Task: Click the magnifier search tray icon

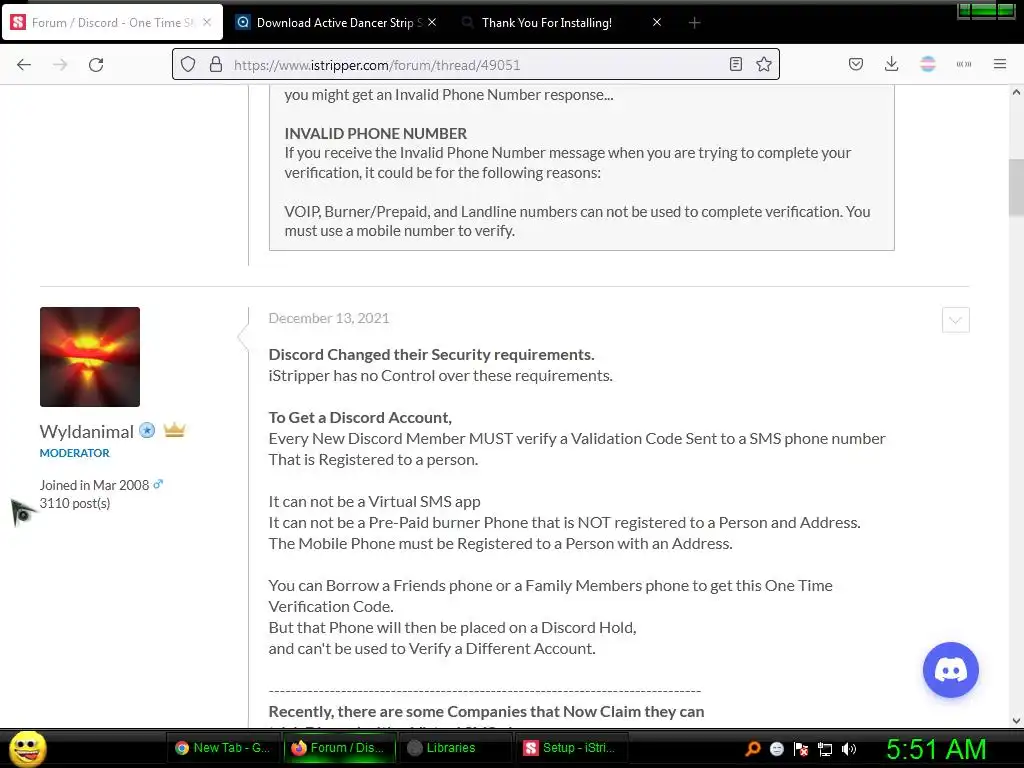Action: click(x=753, y=749)
